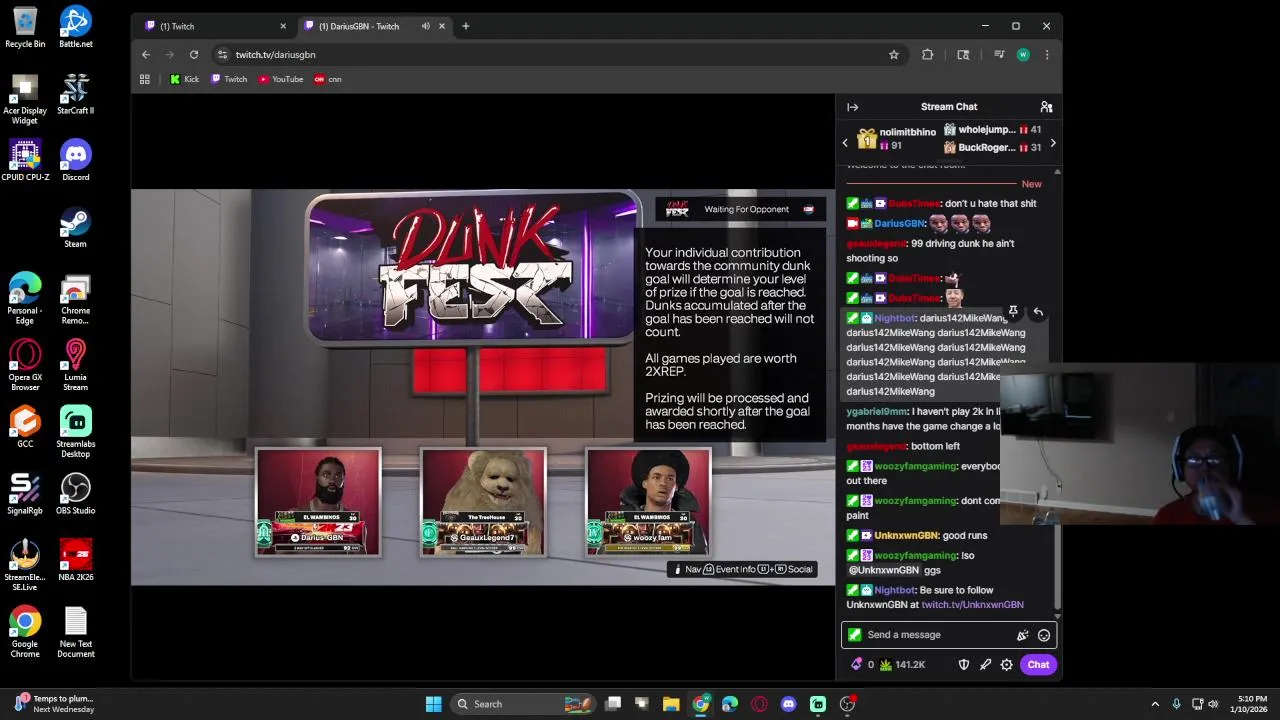Open the shield mode icon
1280x720 pixels.
point(964,664)
